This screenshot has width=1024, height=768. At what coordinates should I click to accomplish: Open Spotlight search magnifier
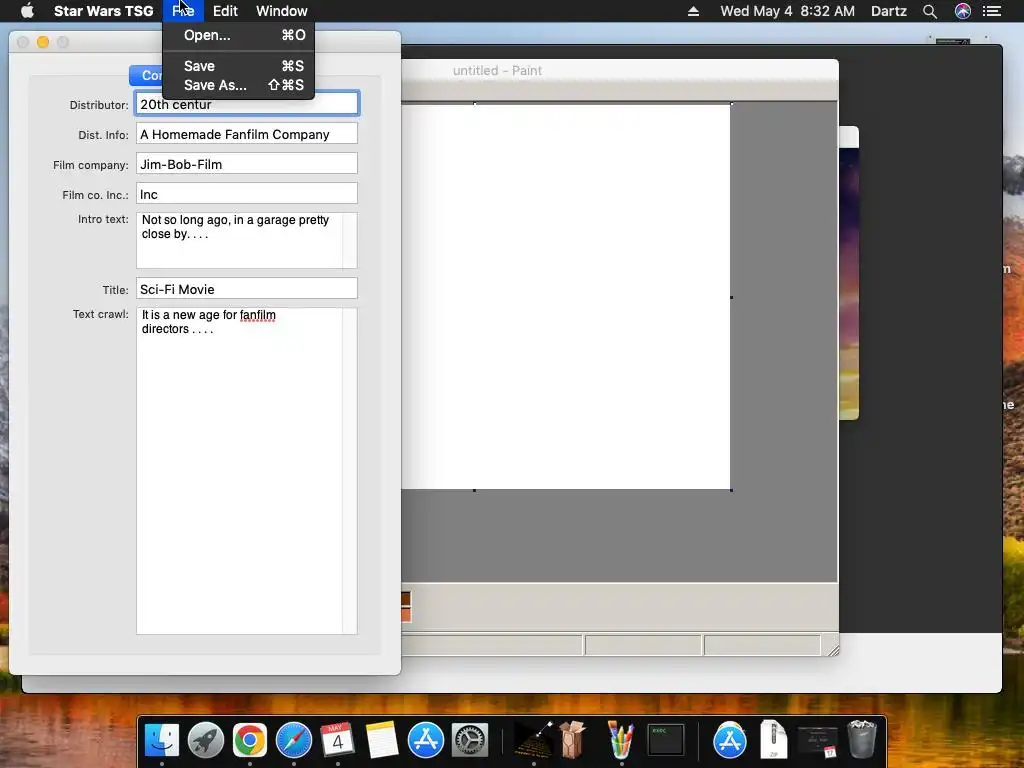click(930, 11)
